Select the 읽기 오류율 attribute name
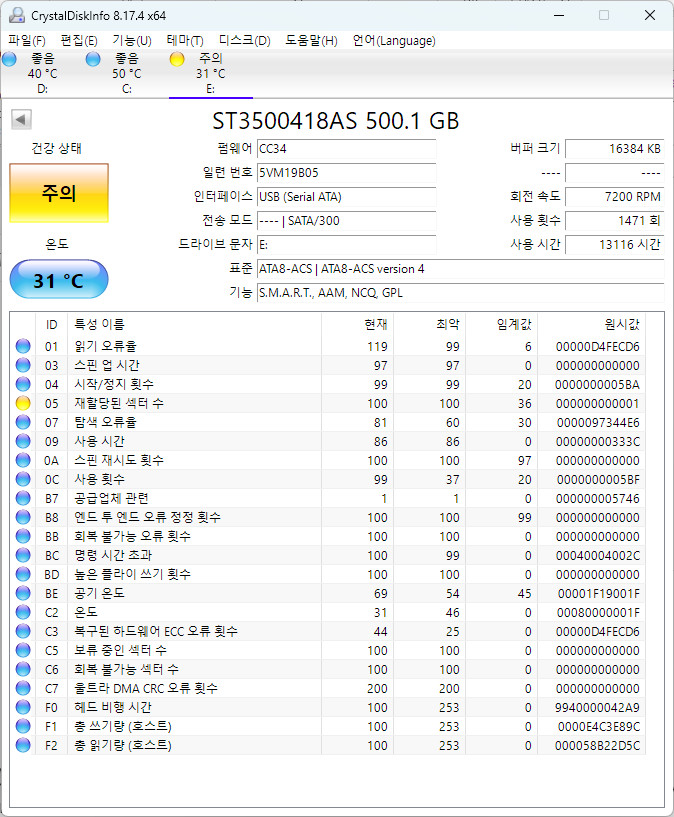The image size is (674, 817). coord(105,346)
